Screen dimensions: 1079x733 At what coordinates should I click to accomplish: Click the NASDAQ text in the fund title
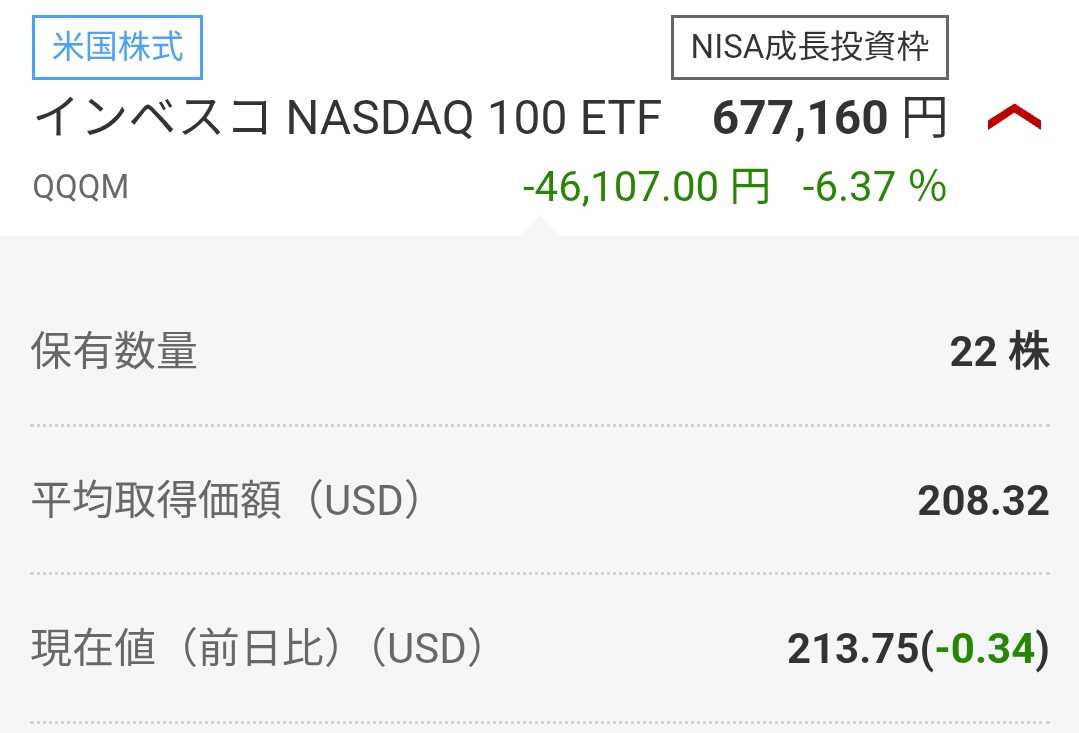(x=380, y=118)
